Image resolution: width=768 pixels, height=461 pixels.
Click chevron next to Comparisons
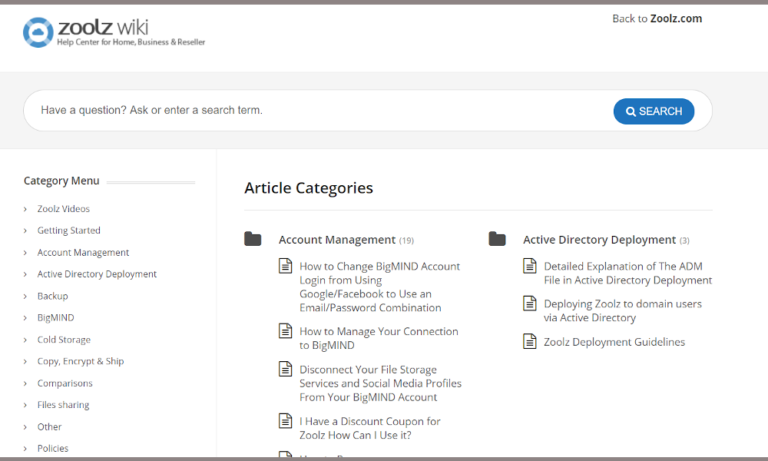point(25,384)
